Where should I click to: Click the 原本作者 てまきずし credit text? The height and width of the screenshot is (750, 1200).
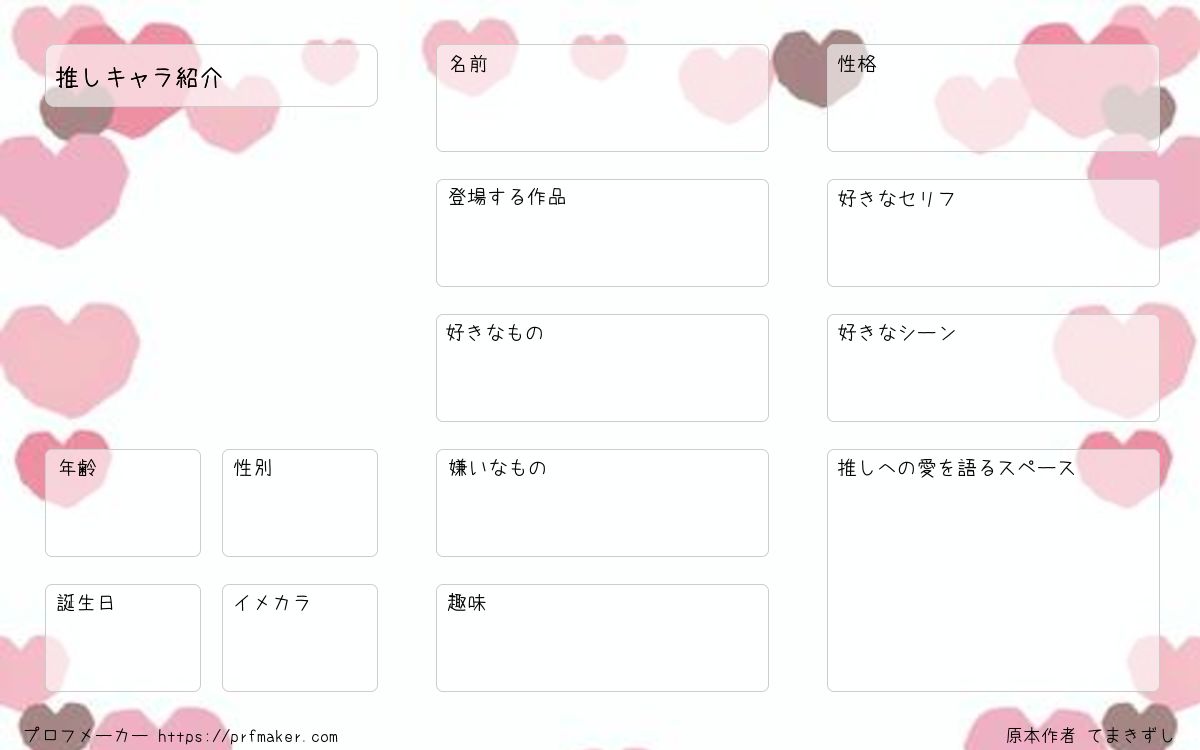[x=1090, y=736]
